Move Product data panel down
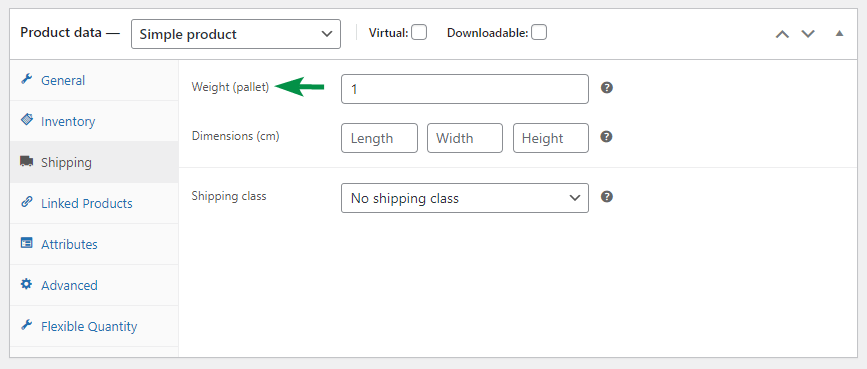 (808, 34)
